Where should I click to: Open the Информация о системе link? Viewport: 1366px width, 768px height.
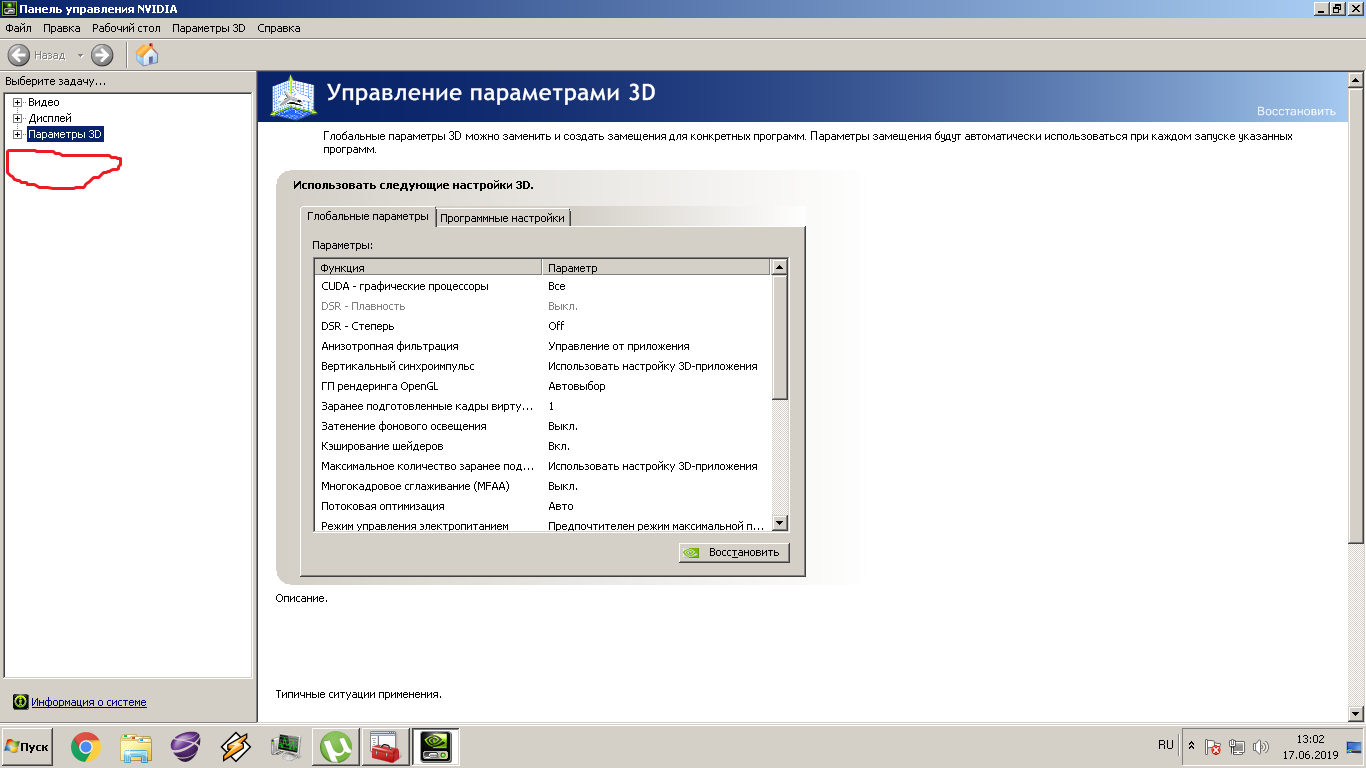88,702
